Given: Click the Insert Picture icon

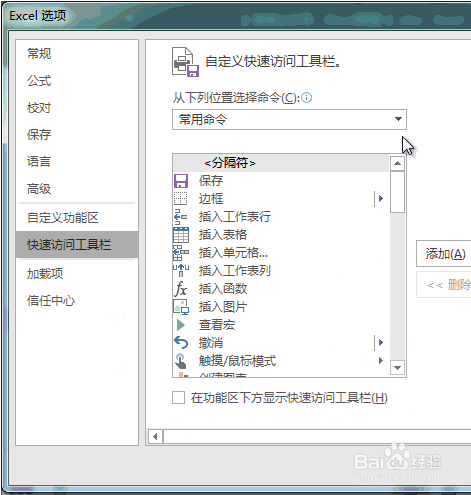Looking at the screenshot, I should pos(181,307).
